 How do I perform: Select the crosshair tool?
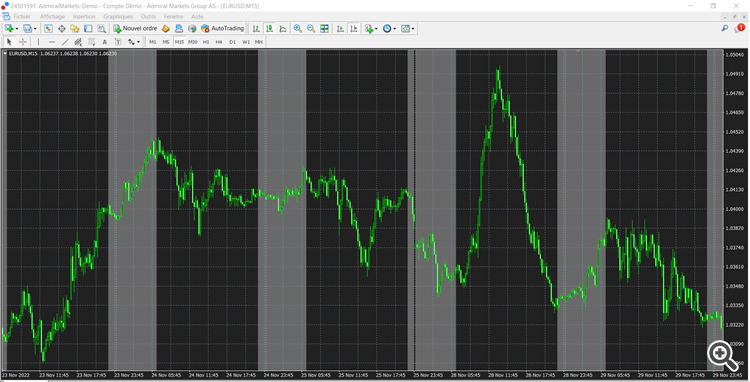22,42
